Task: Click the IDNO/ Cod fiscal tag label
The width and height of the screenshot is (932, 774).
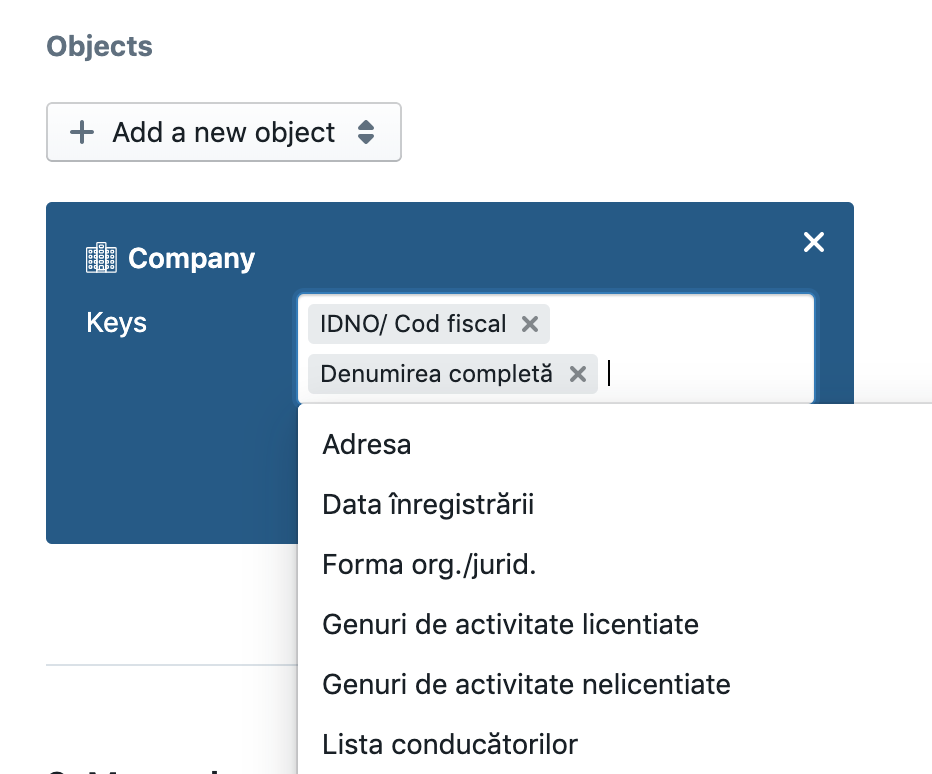Action: click(x=413, y=324)
